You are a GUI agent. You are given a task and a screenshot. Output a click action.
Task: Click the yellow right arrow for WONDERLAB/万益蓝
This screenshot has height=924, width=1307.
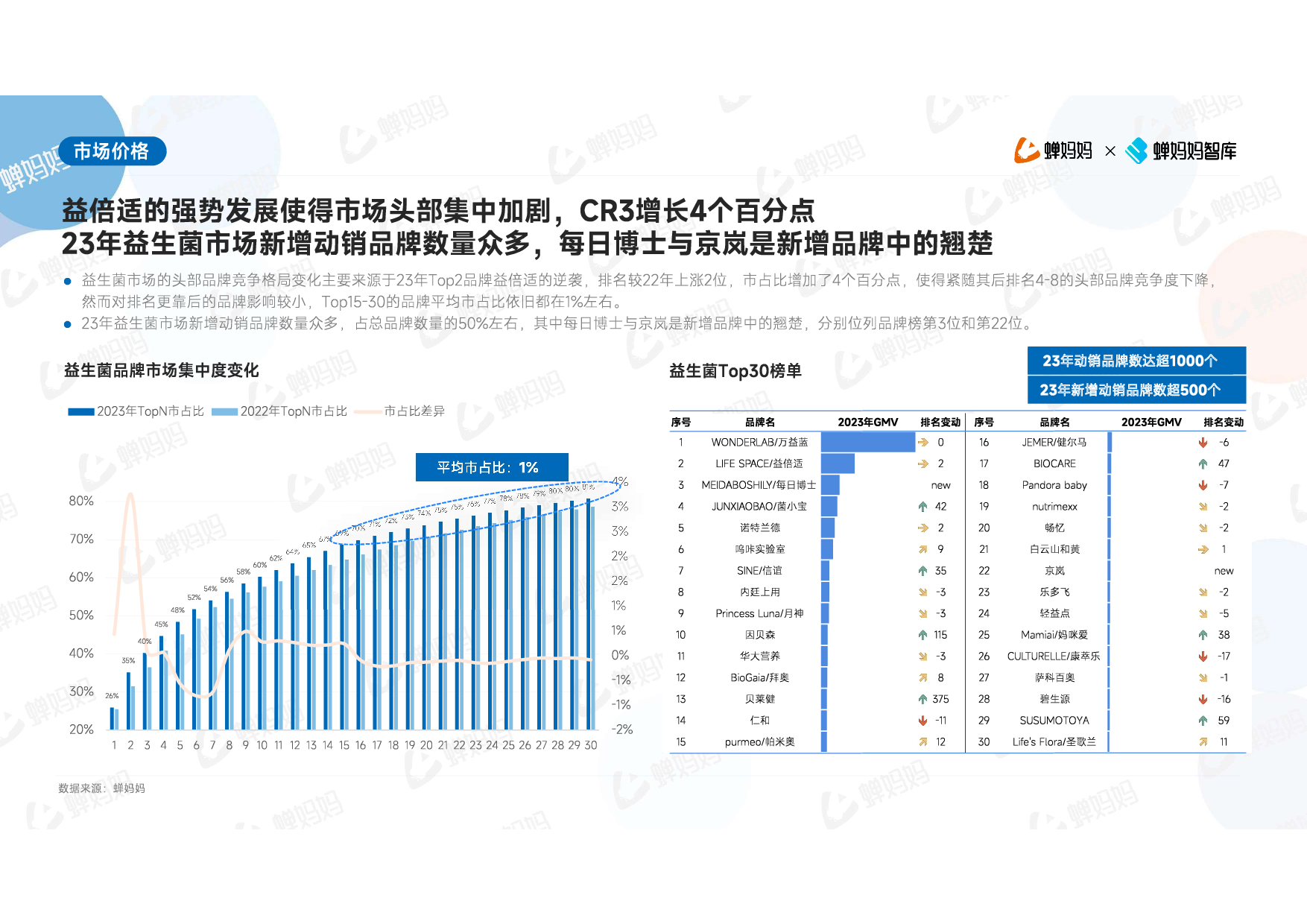[923, 443]
